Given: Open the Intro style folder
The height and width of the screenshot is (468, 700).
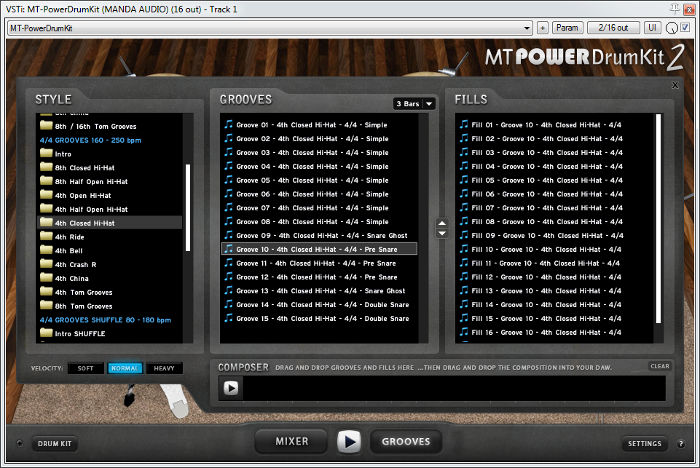Looking at the screenshot, I should 56,154.
